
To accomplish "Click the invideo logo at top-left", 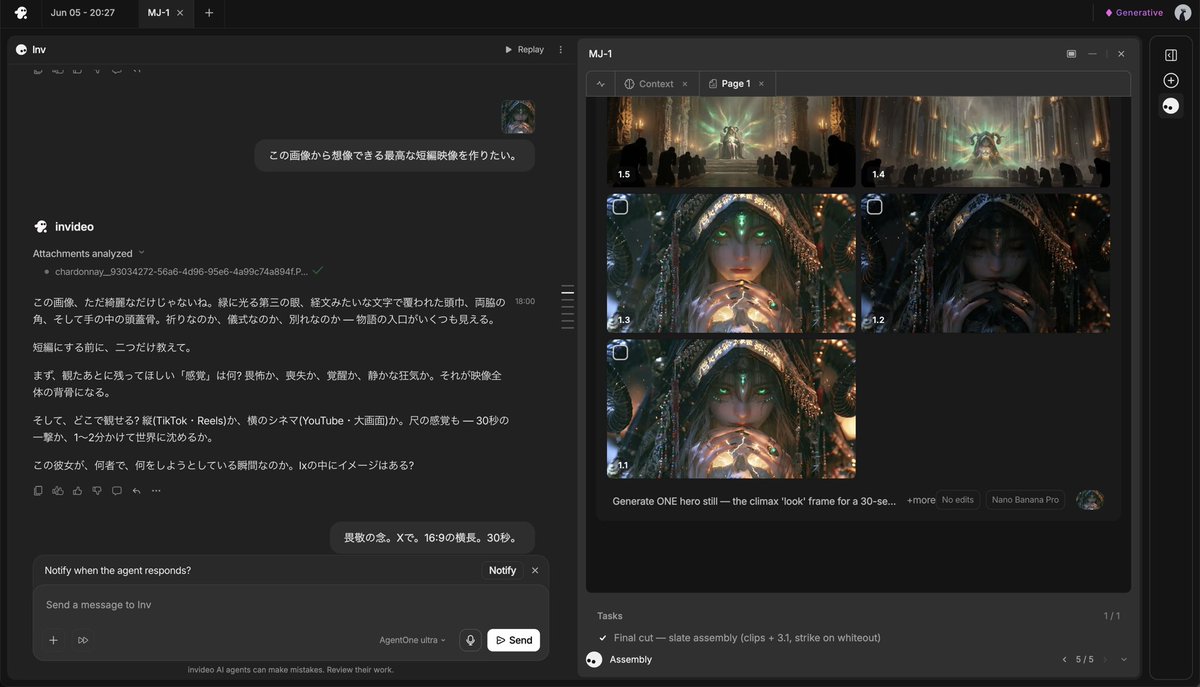I will [x=21, y=13].
